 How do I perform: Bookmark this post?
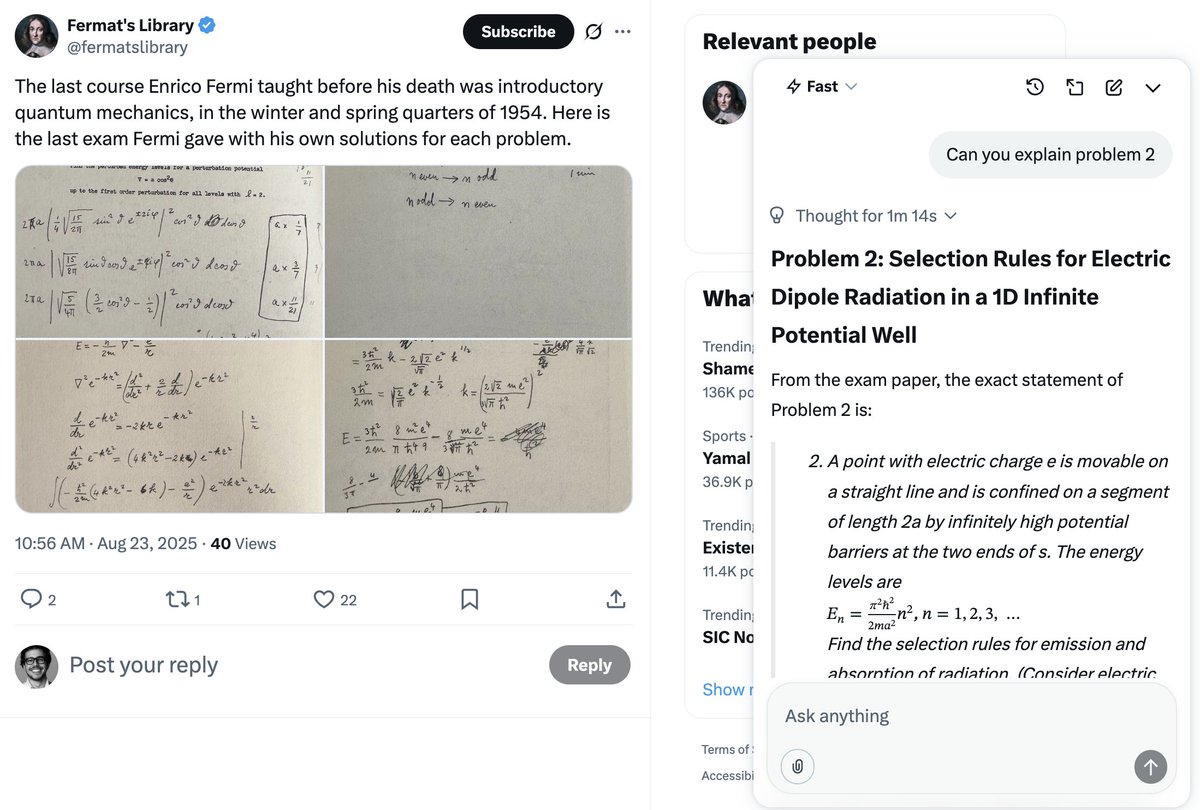(469, 599)
